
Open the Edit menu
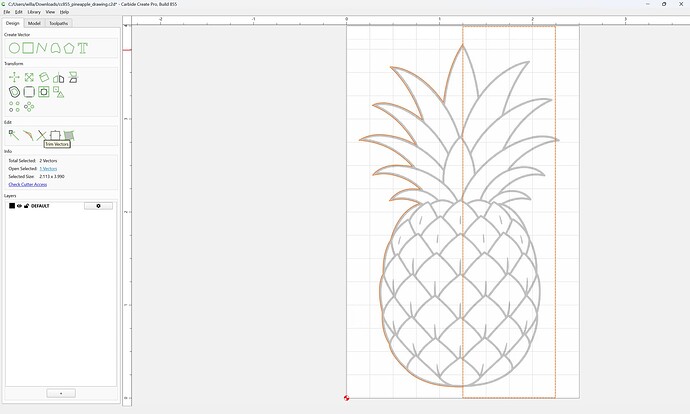[18, 12]
